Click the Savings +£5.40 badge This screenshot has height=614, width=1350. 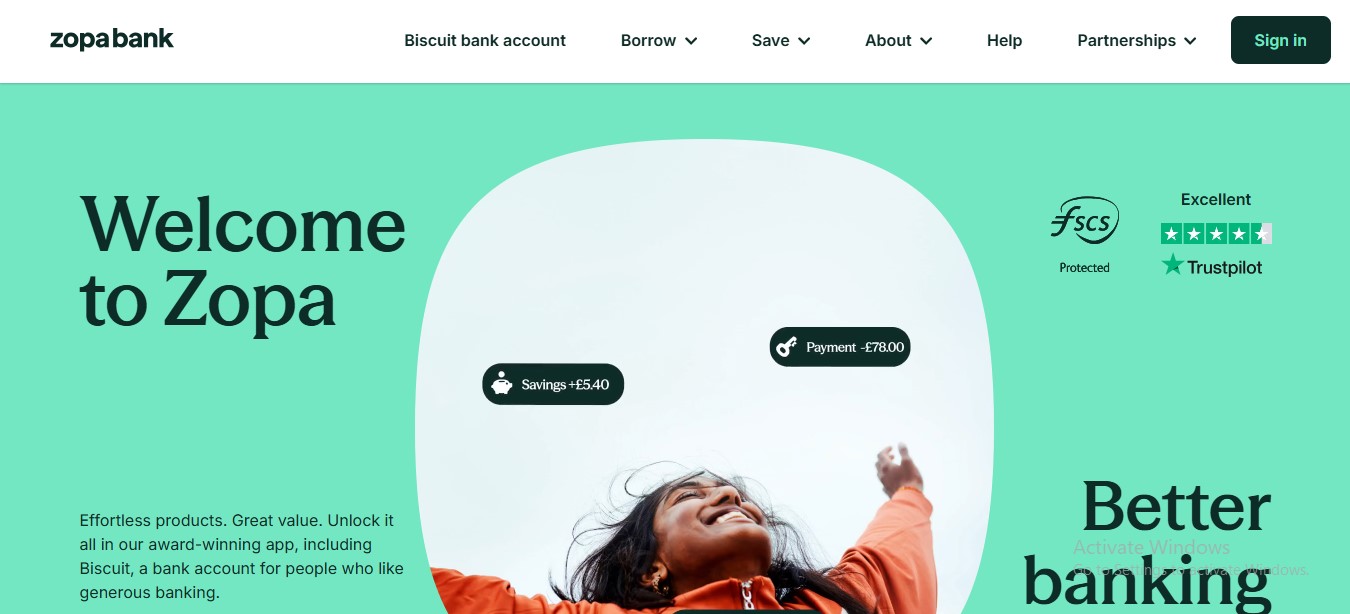pyautogui.click(x=553, y=384)
